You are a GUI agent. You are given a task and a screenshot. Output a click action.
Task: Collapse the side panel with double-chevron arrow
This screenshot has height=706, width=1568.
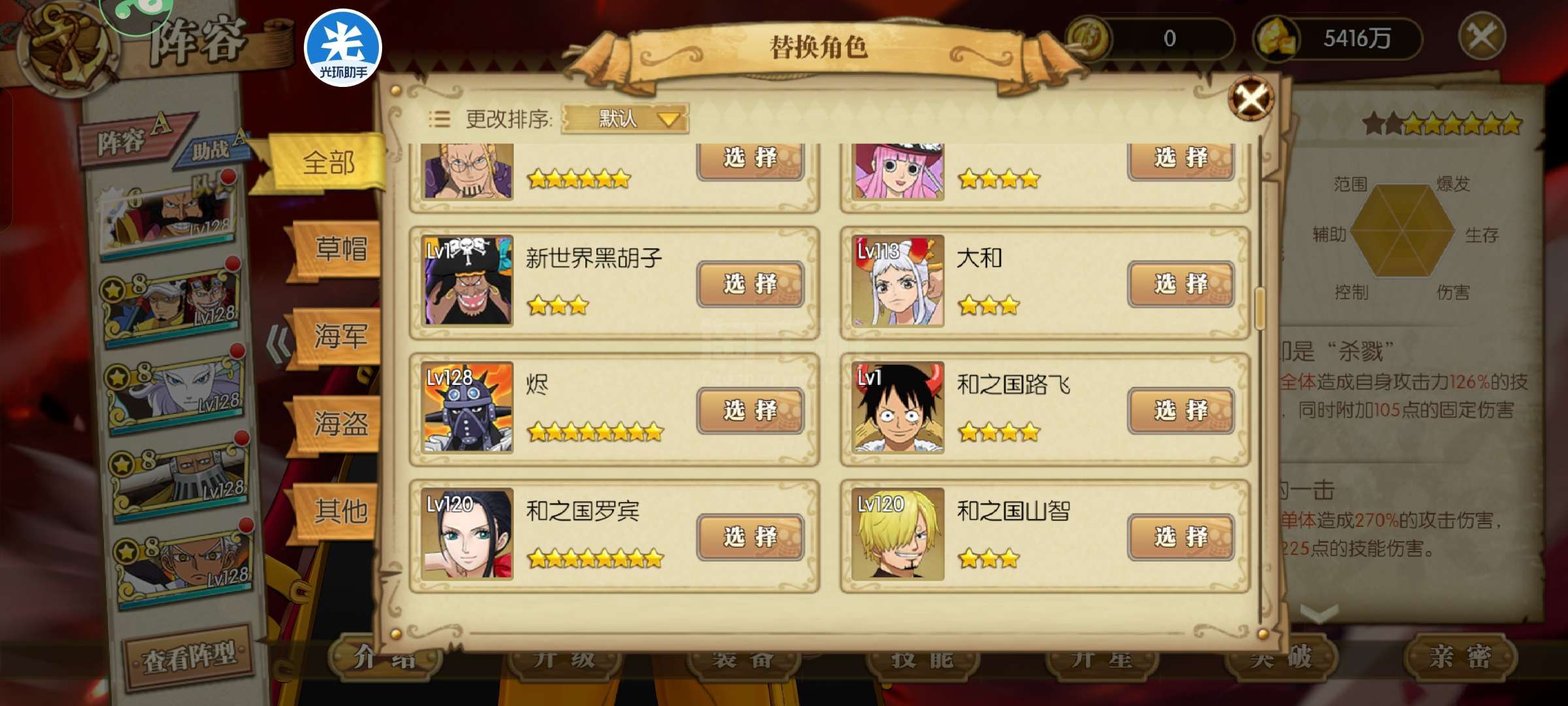278,344
